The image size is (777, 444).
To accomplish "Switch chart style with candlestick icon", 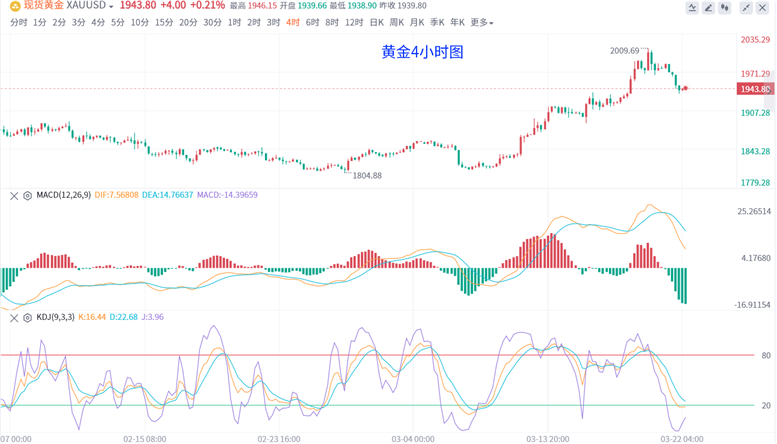I will pyautogui.click(x=725, y=8).
